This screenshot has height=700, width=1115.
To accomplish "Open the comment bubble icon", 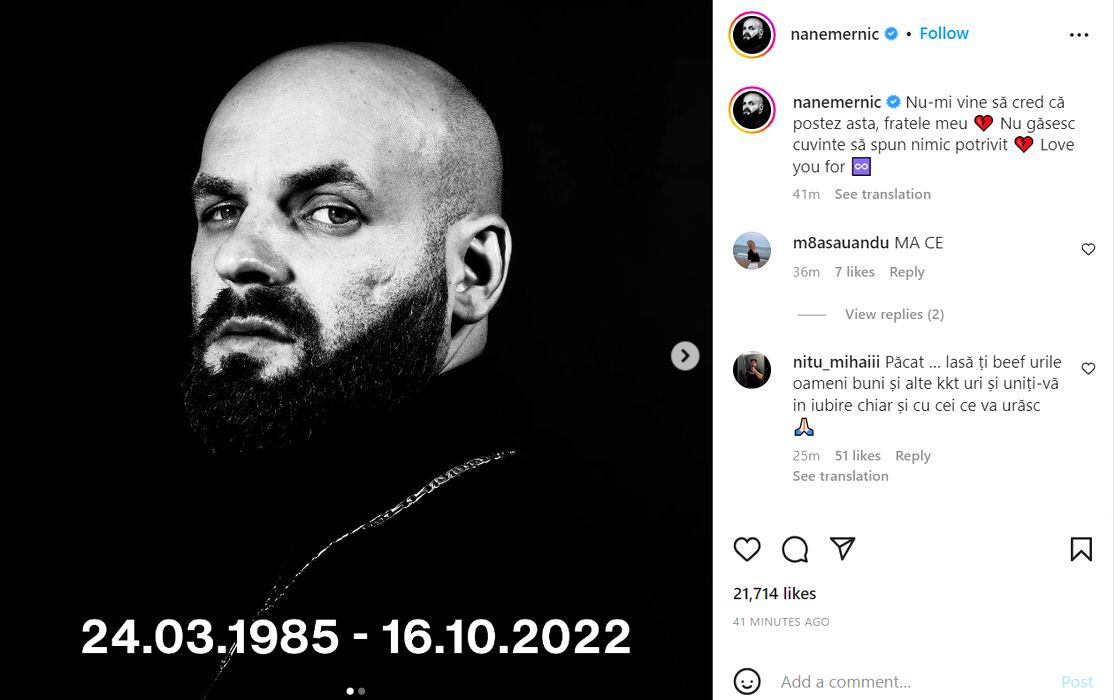I will click(x=795, y=549).
